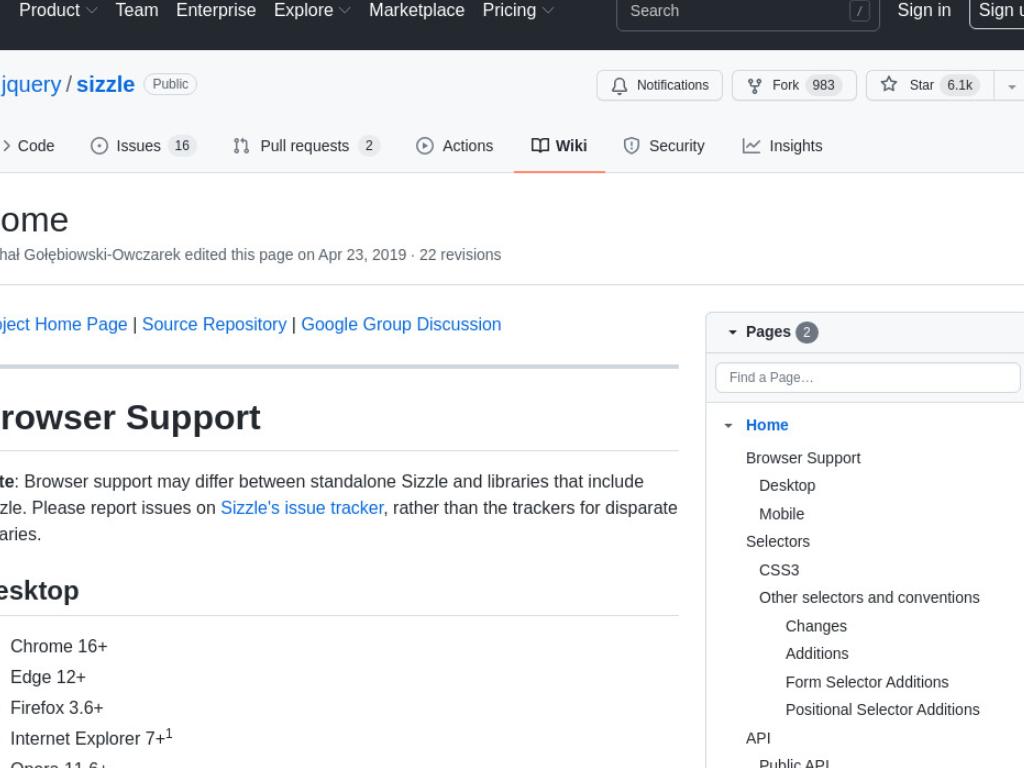
Task: Open the Insights tab
Action: [x=782, y=146]
